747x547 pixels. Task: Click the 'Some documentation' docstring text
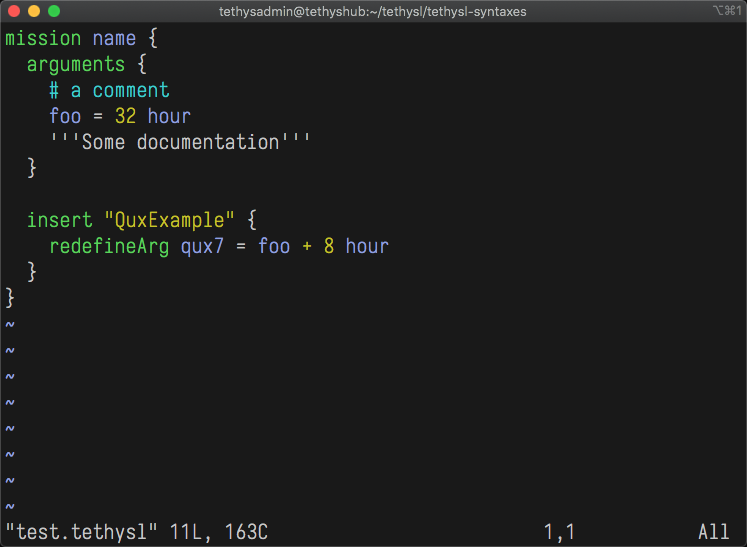coord(180,143)
